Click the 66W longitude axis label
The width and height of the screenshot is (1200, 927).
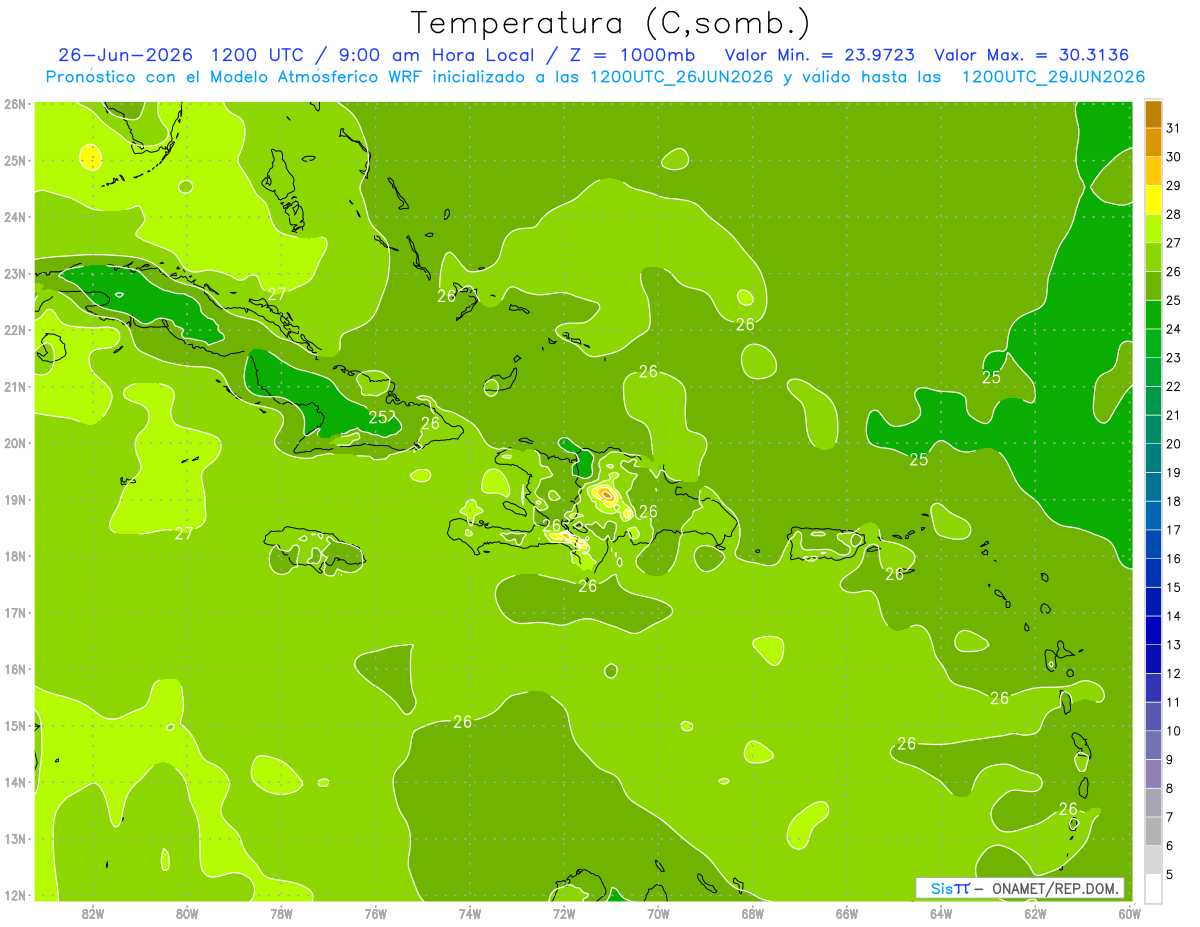847,913
